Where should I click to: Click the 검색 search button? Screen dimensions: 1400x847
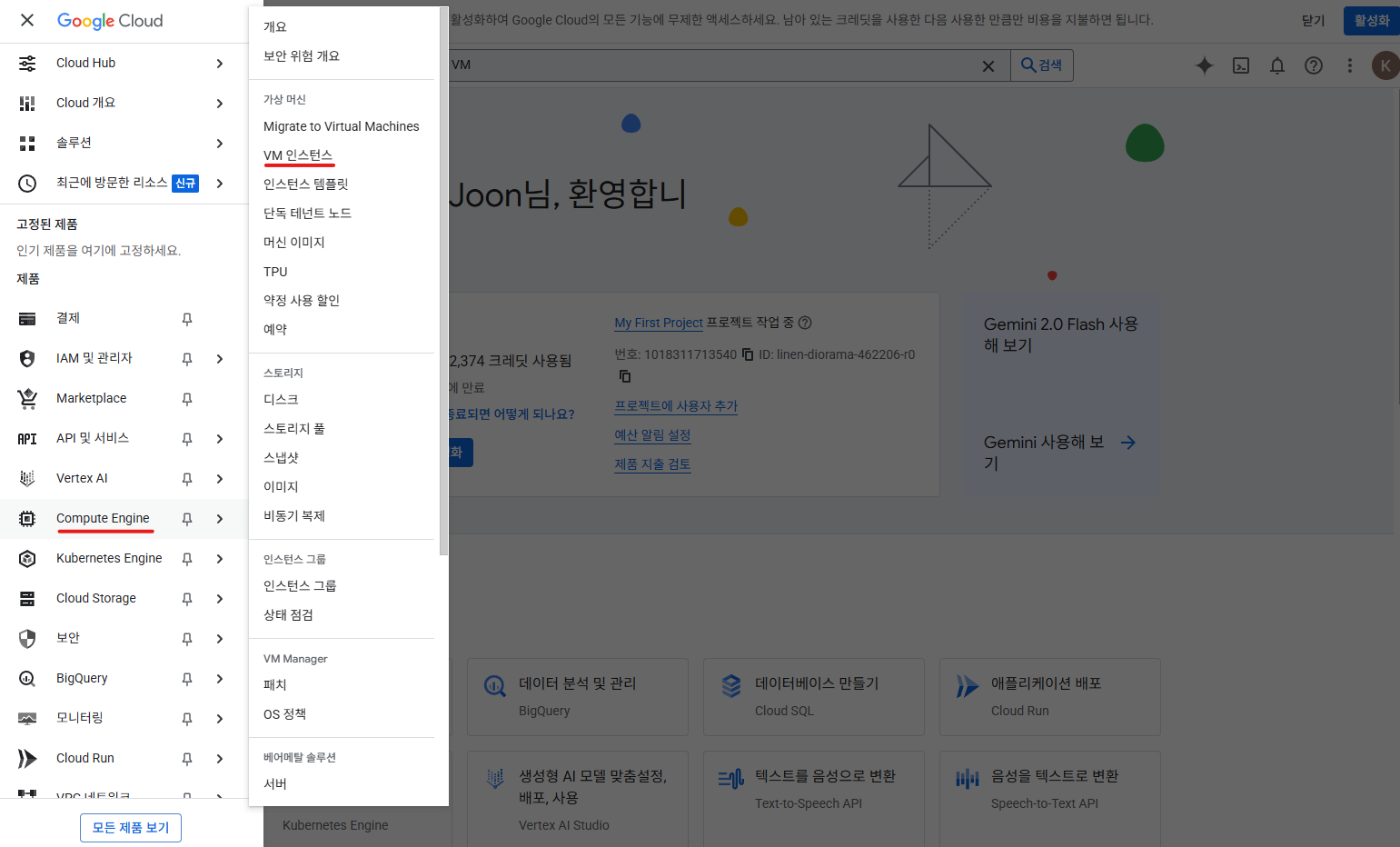point(1042,65)
